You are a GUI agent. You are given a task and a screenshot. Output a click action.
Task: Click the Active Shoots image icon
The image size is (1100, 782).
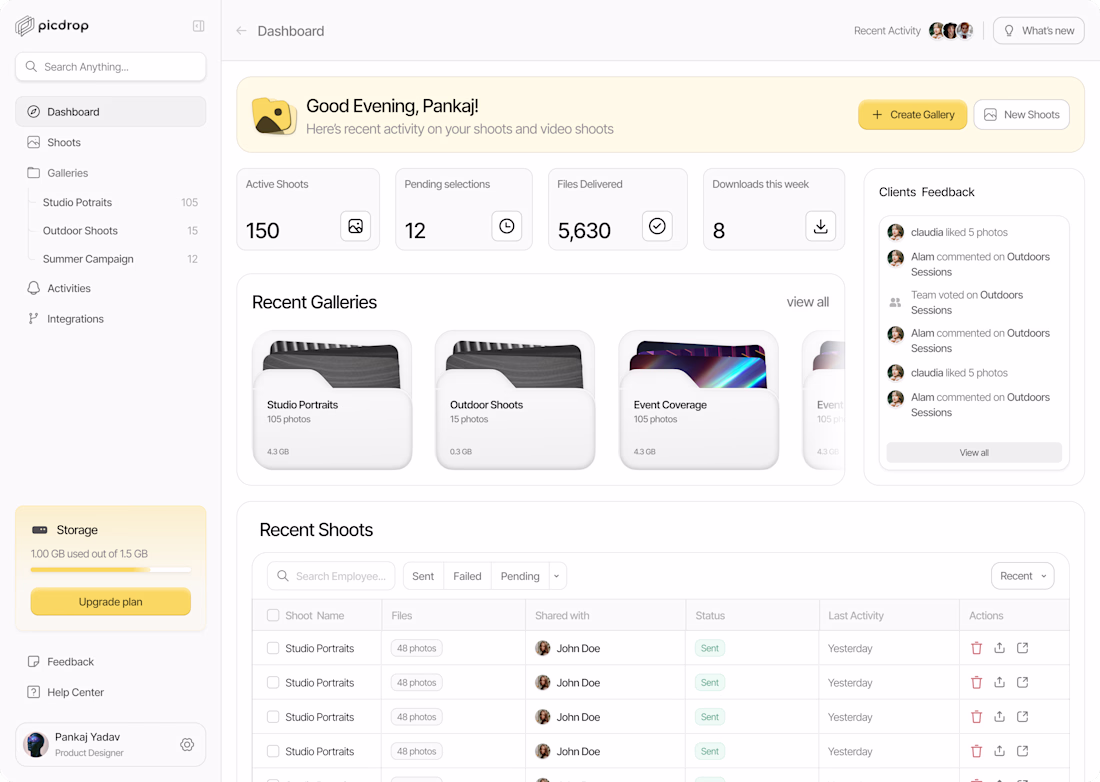point(356,226)
